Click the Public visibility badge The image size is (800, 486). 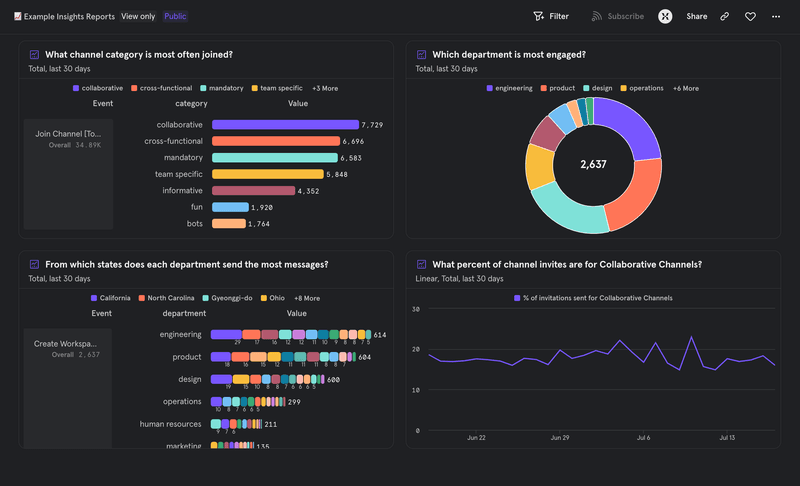pos(175,17)
